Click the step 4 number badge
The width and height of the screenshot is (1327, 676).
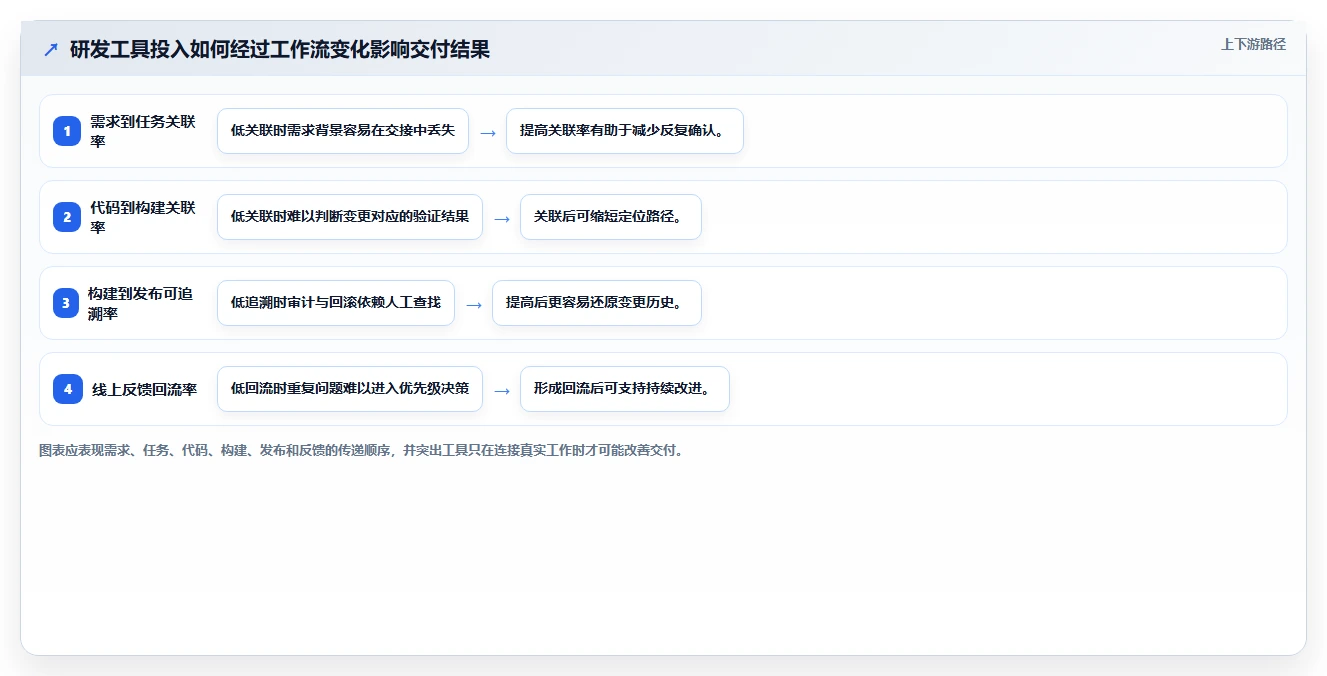[x=67, y=389]
